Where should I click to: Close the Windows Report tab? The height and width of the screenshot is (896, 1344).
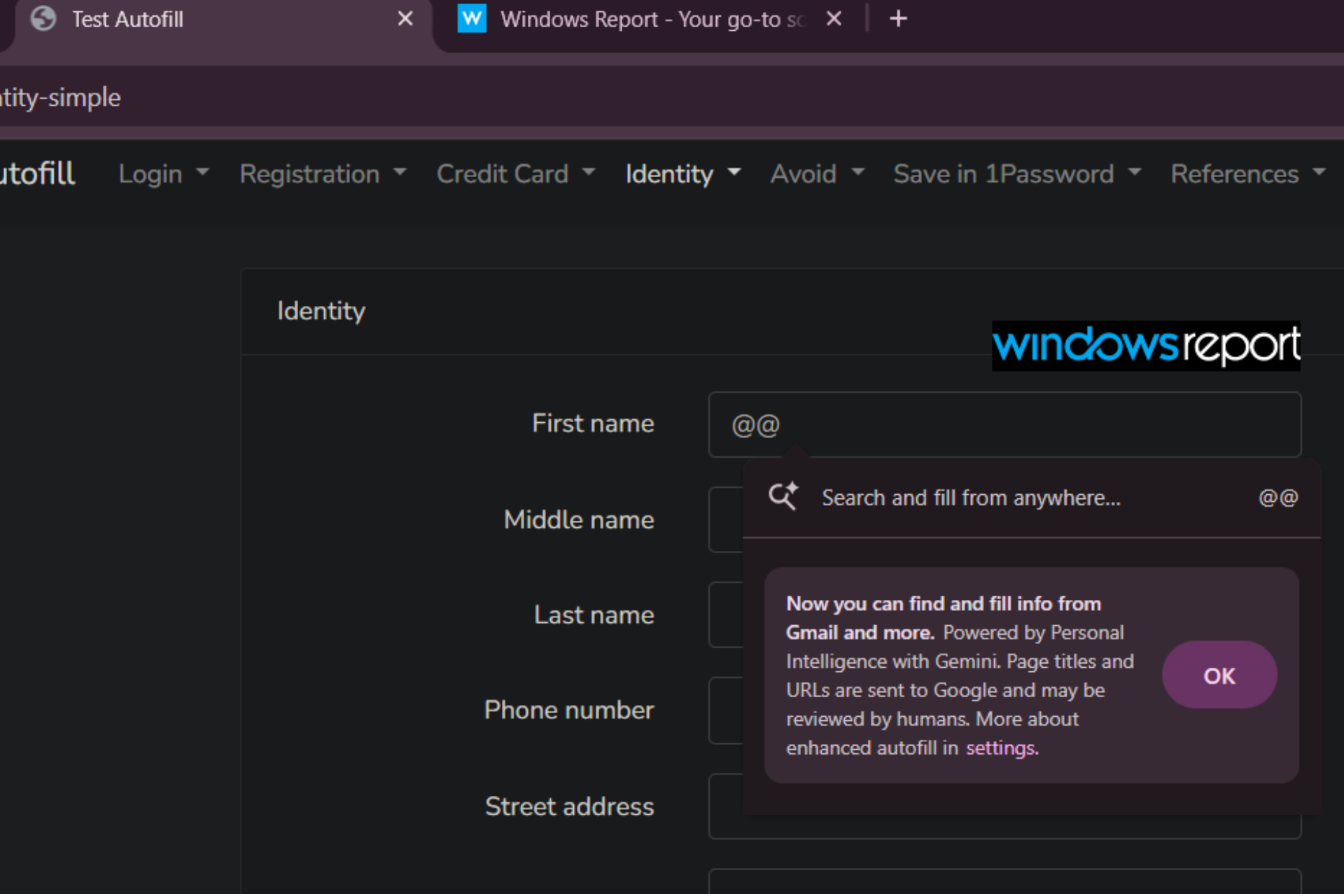(834, 19)
